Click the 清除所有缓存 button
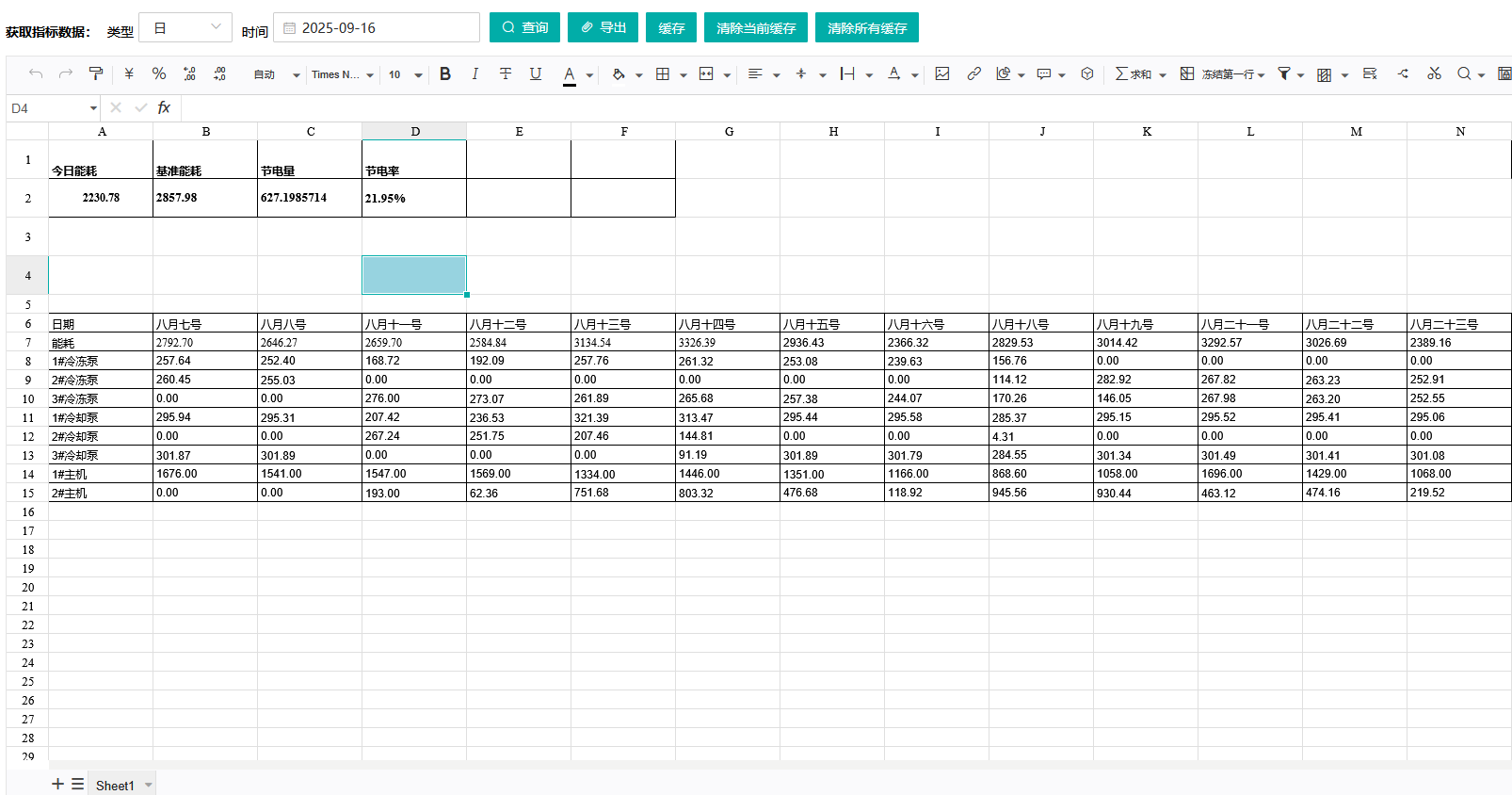 (x=866, y=28)
